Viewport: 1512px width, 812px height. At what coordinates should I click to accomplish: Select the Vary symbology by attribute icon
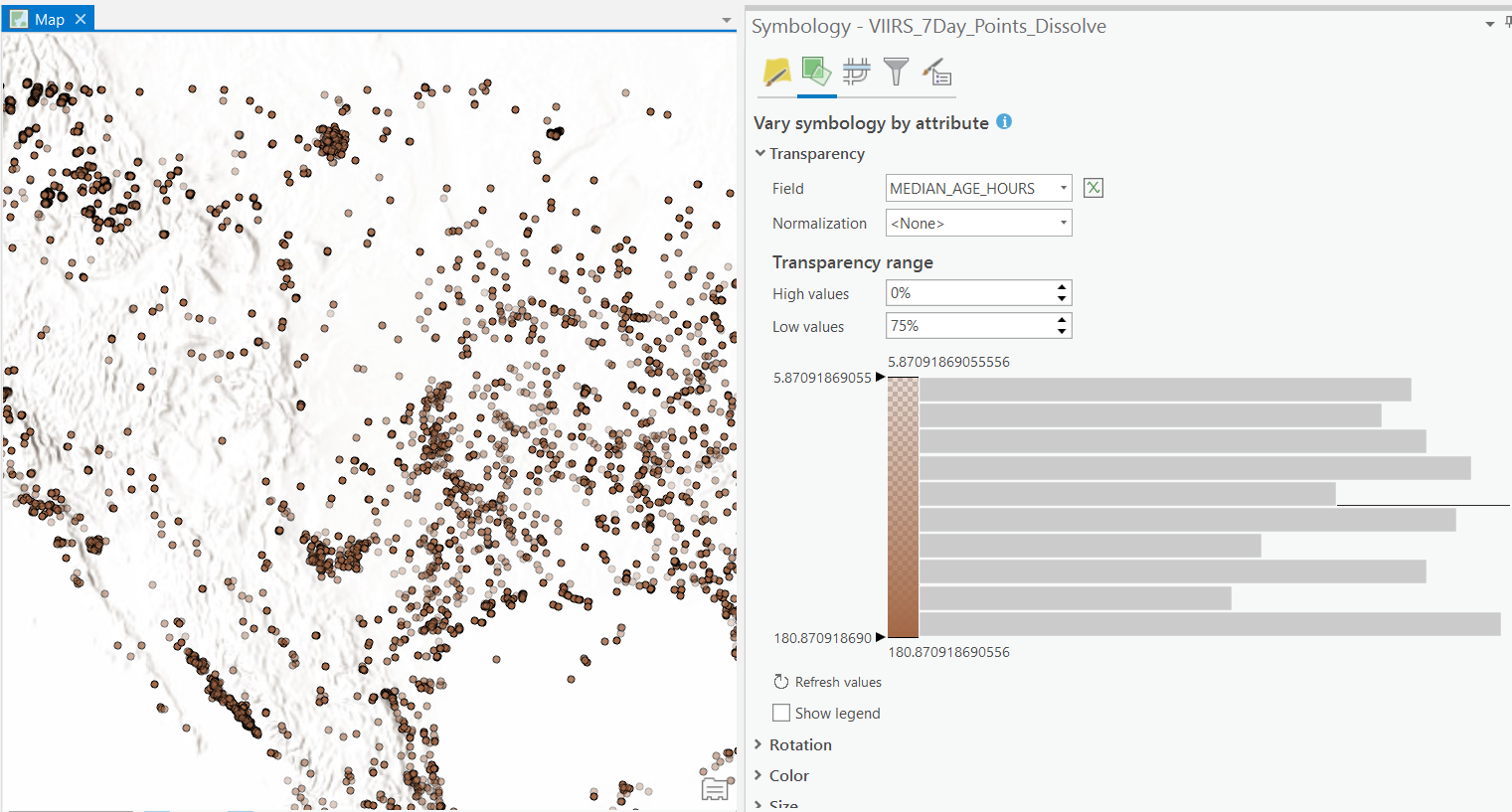click(816, 71)
